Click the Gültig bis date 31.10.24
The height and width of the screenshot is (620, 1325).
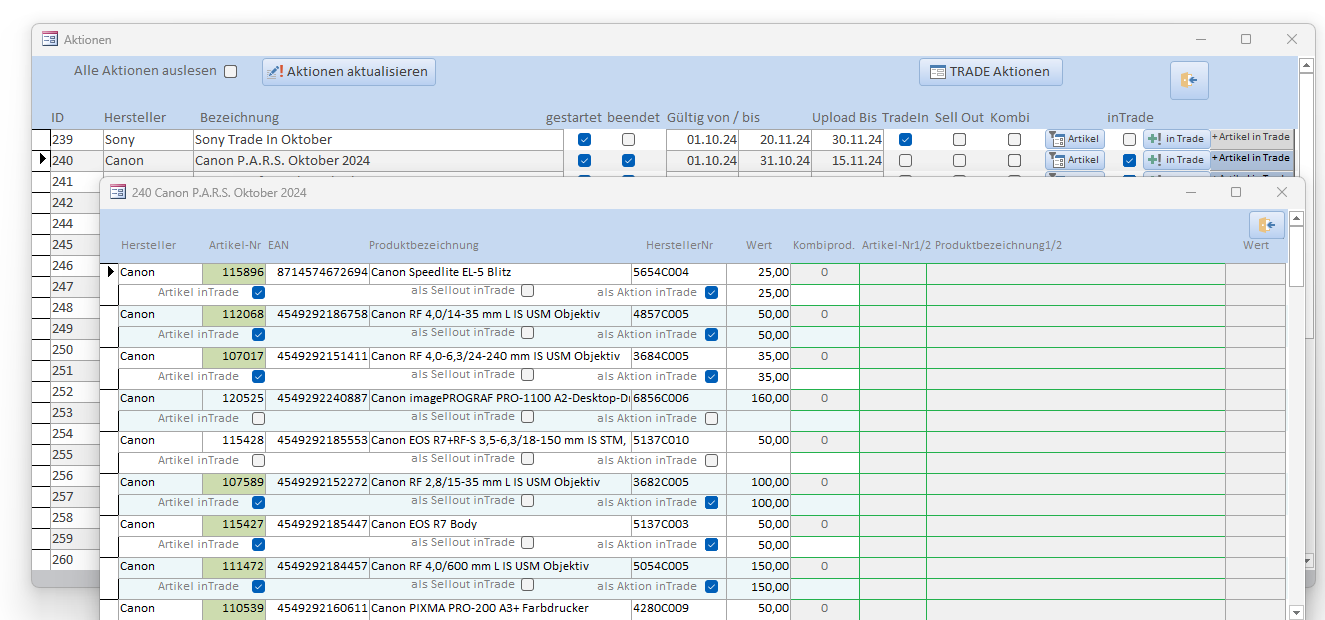(776, 161)
